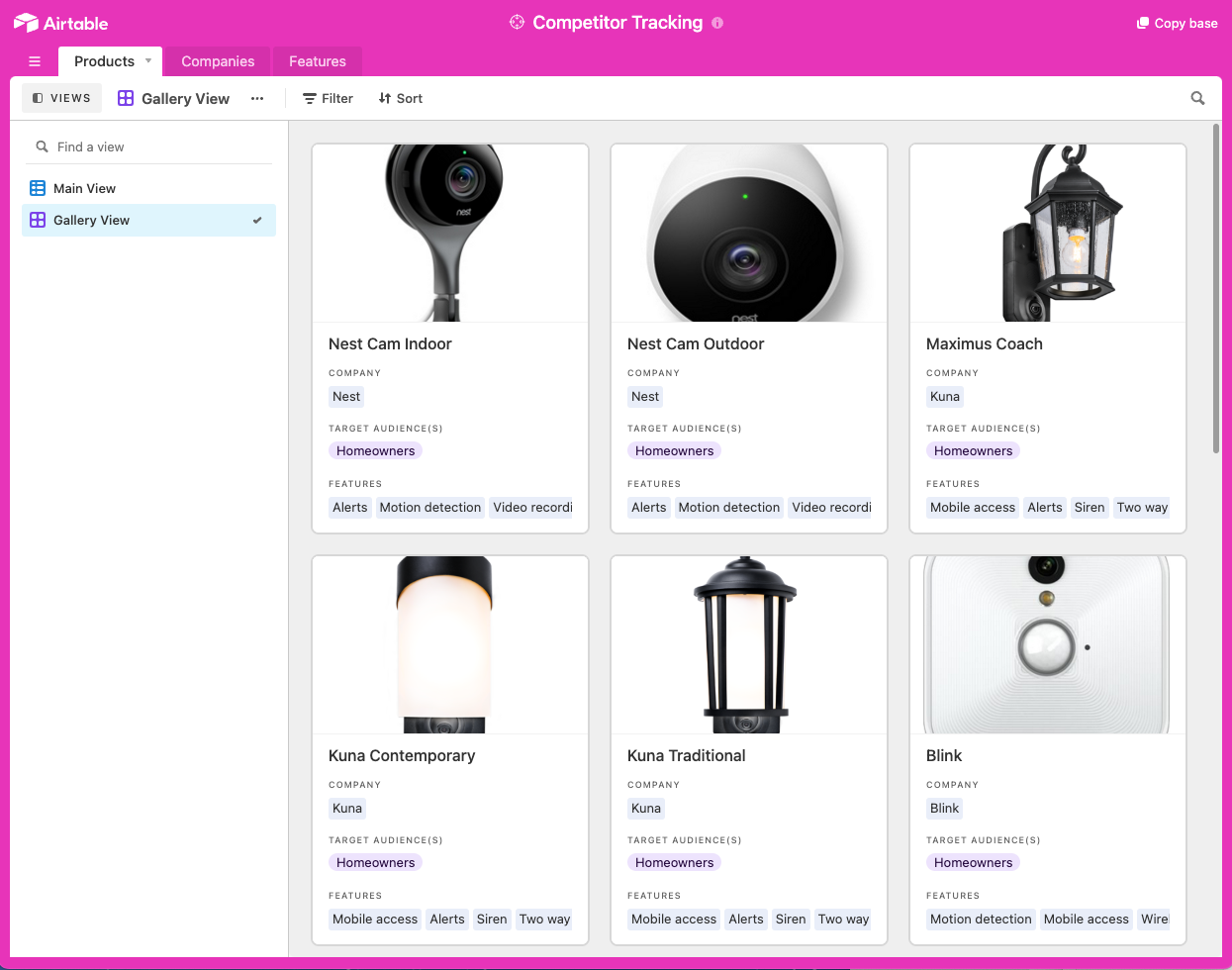The height and width of the screenshot is (970, 1232).
Task: Expand the Products tab dropdown arrow
Action: pyautogui.click(x=148, y=60)
